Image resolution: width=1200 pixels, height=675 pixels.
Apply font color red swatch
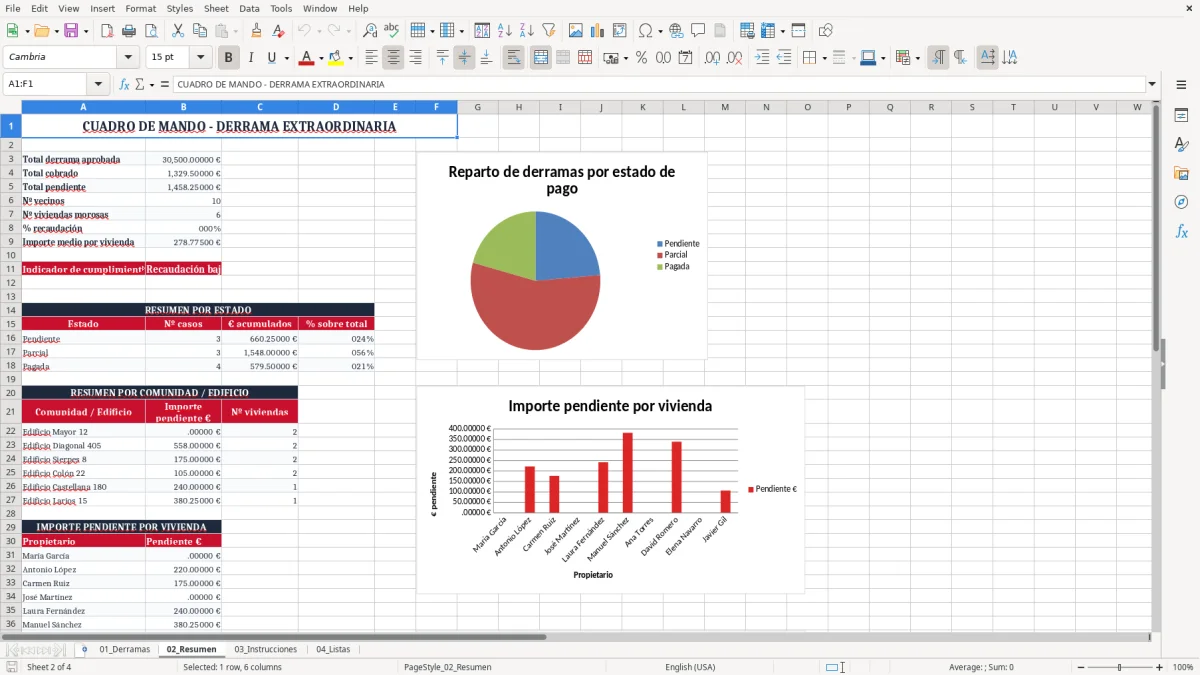[x=306, y=58]
